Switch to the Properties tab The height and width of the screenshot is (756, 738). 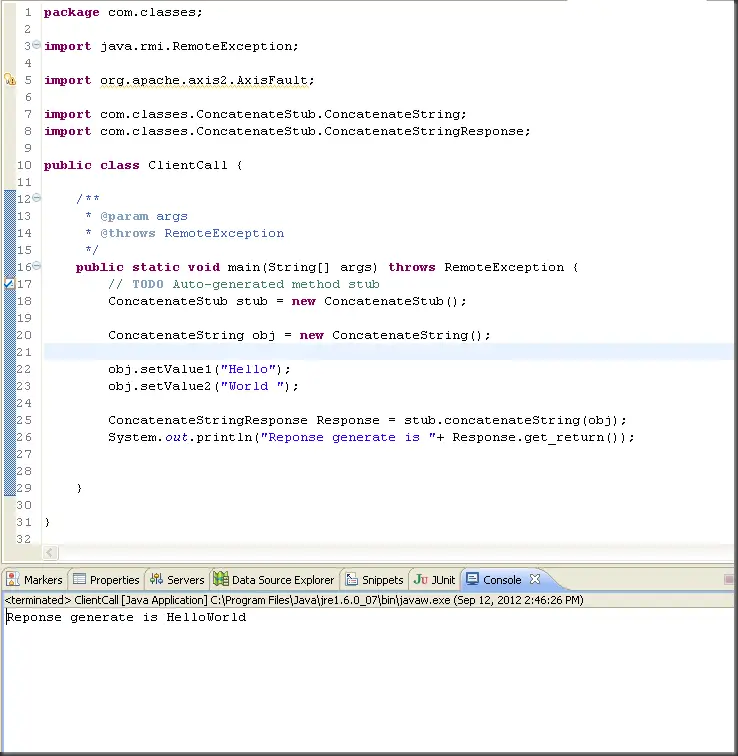pyautogui.click(x=106, y=579)
